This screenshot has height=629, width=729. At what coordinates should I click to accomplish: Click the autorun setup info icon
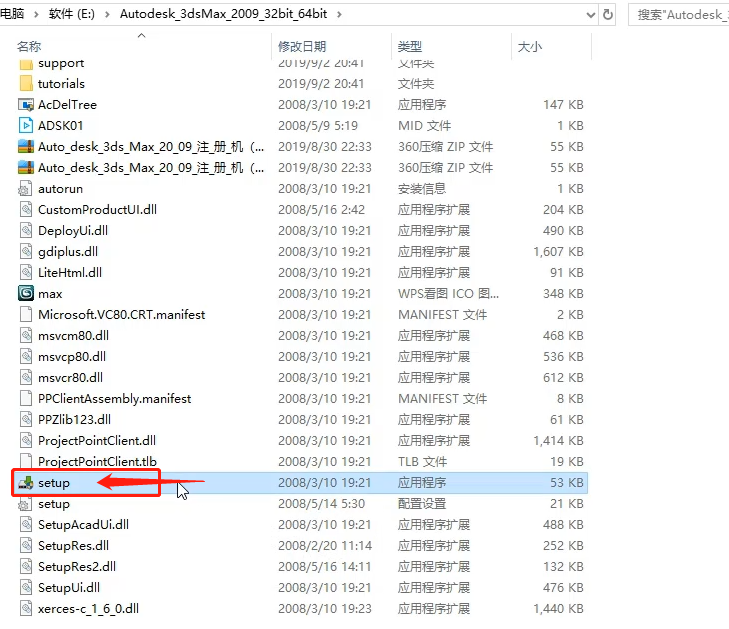click(x=26, y=189)
